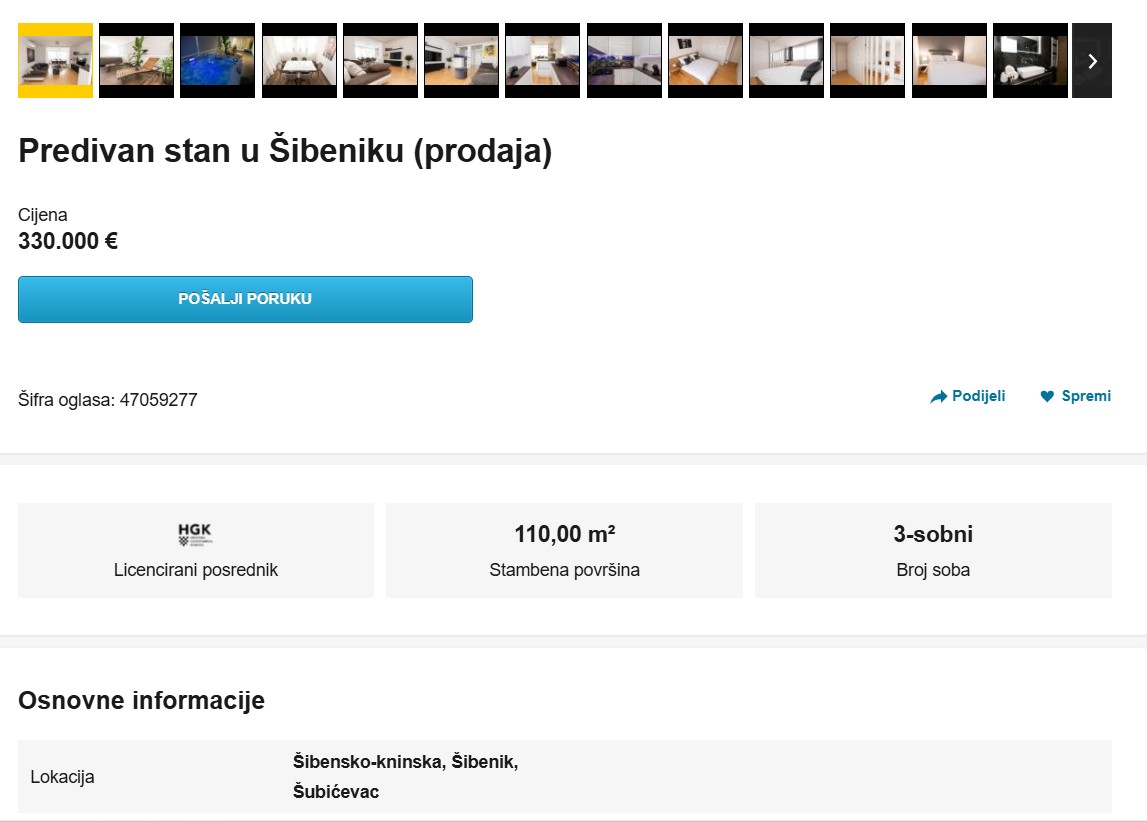Open the POŠALJI PORUKU message button

245,298
